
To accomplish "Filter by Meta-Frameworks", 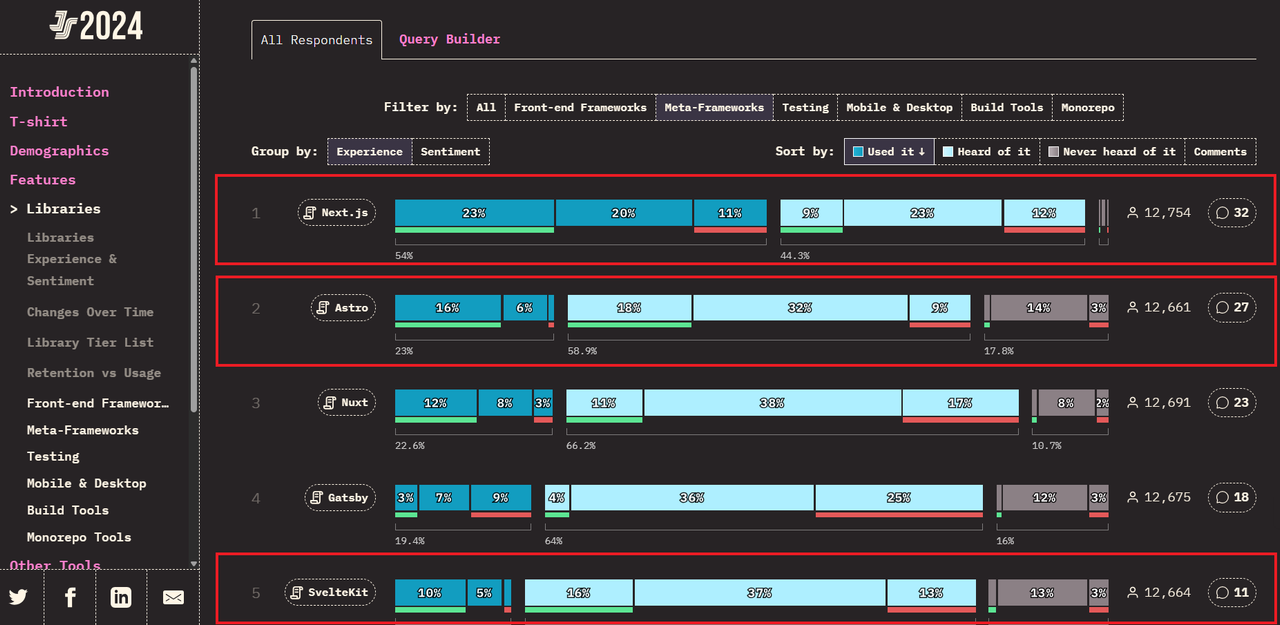I will click(x=714, y=107).
